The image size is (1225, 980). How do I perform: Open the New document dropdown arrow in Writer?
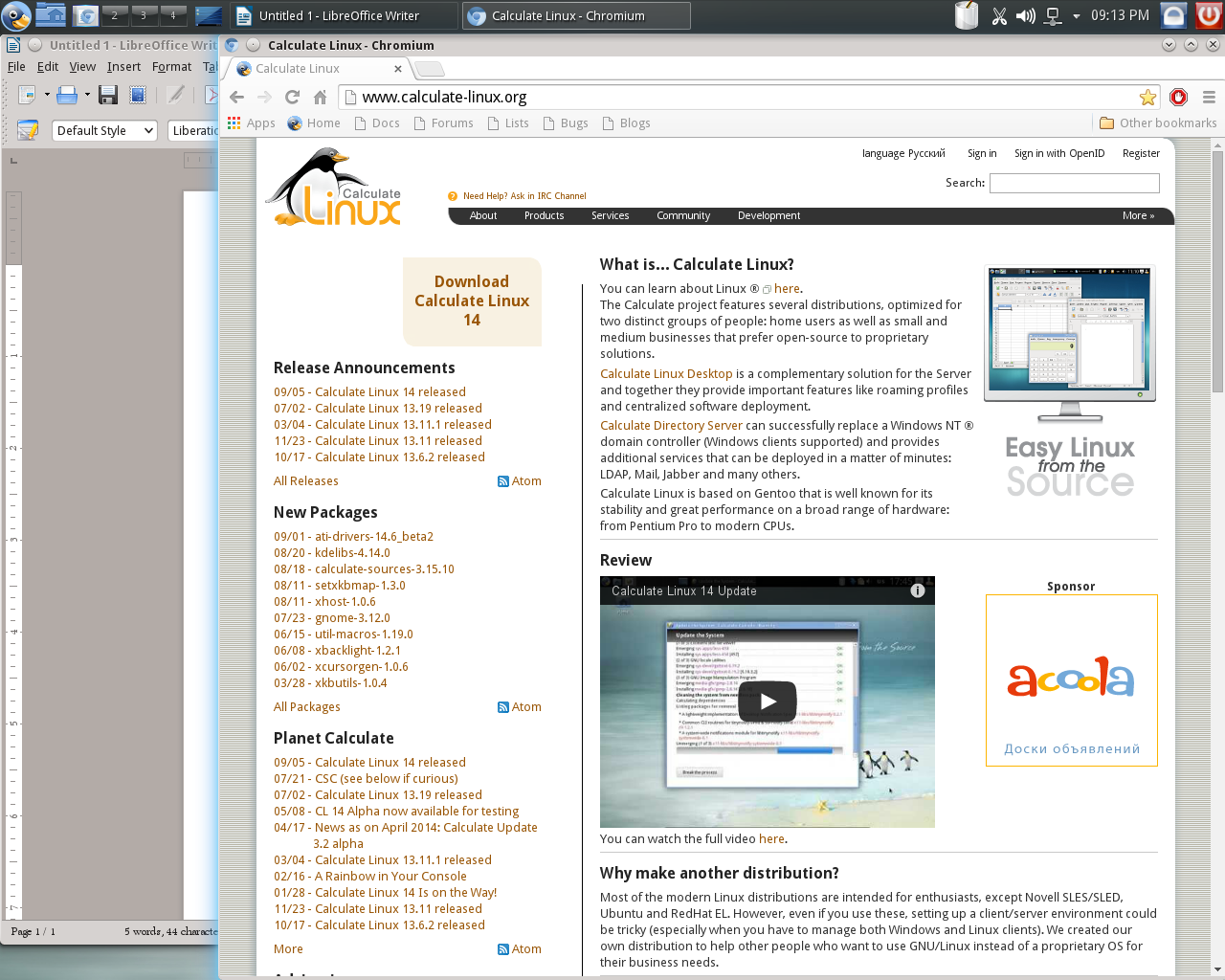(46, 94)
